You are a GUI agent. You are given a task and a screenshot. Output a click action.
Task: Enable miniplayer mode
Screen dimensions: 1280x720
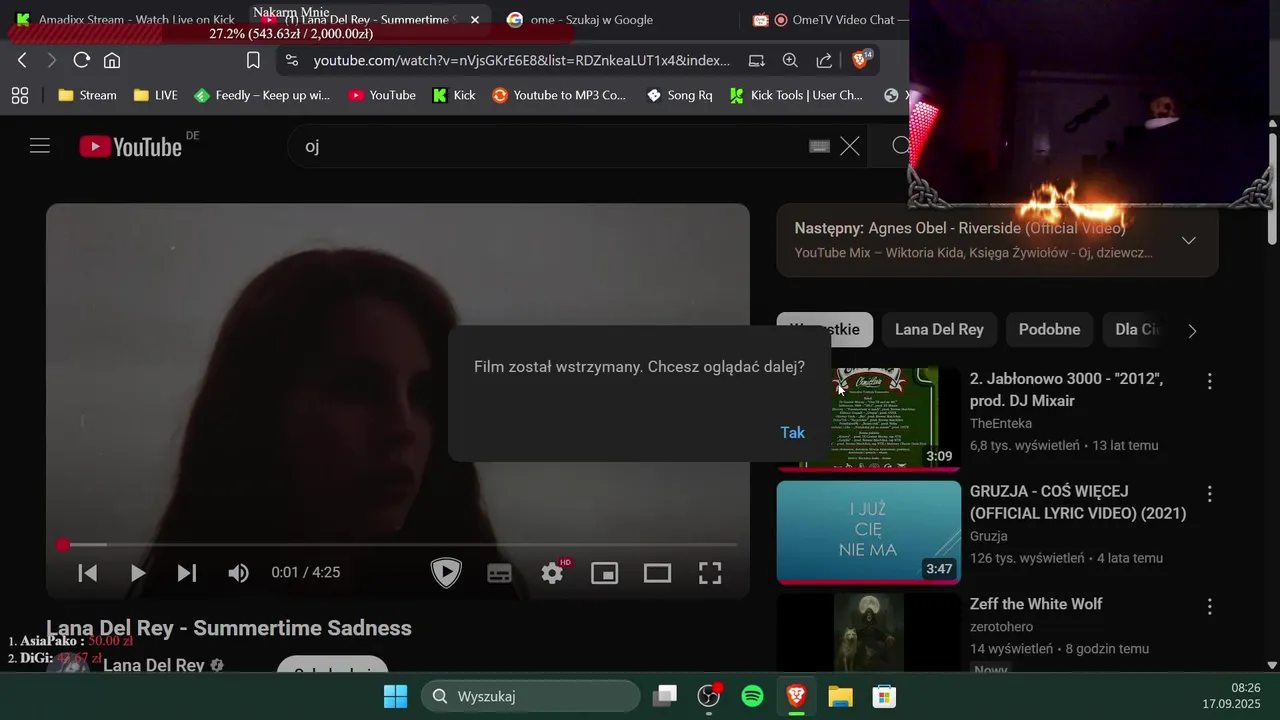coord(604,573)
